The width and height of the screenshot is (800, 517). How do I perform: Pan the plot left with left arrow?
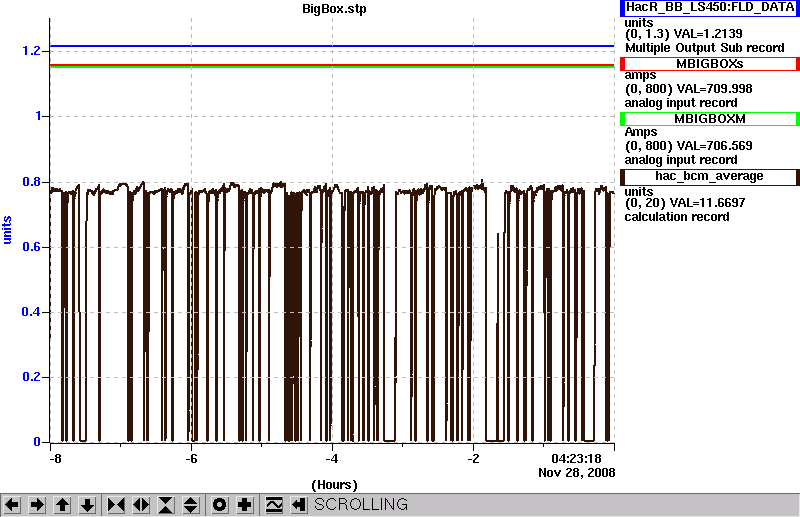point(12,505)
